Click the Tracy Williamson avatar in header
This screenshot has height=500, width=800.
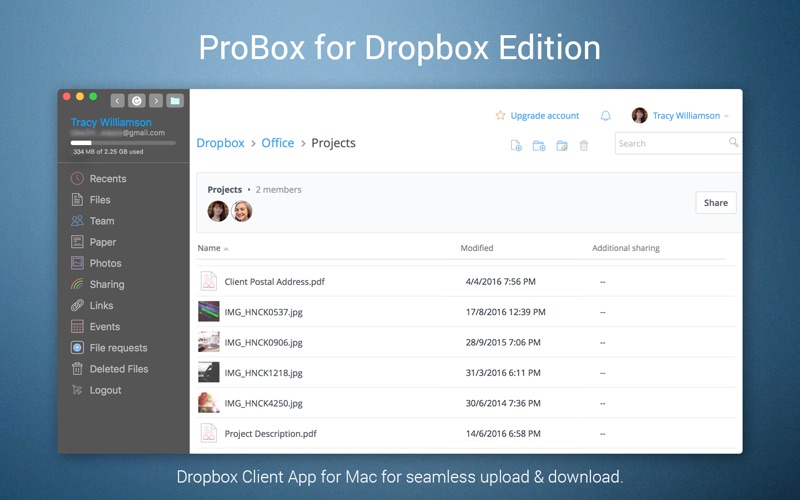(639, 115)
